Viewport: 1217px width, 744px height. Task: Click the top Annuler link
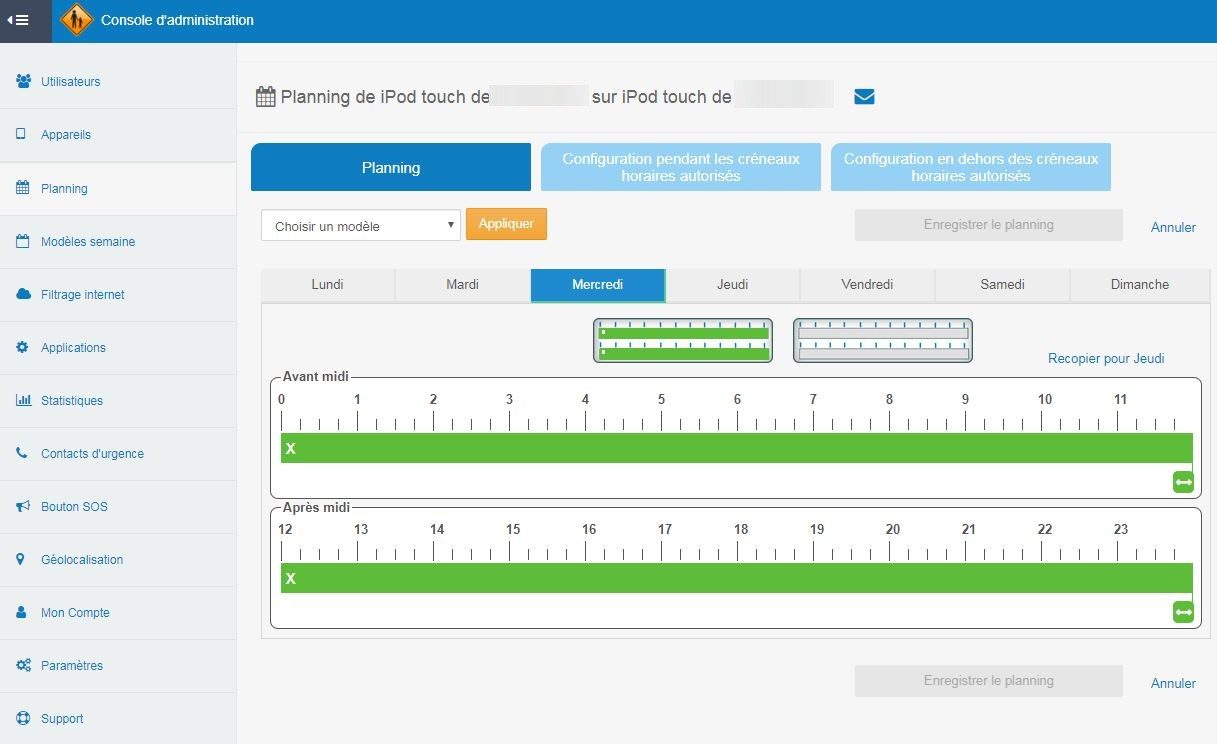[x=1173, y=227]
